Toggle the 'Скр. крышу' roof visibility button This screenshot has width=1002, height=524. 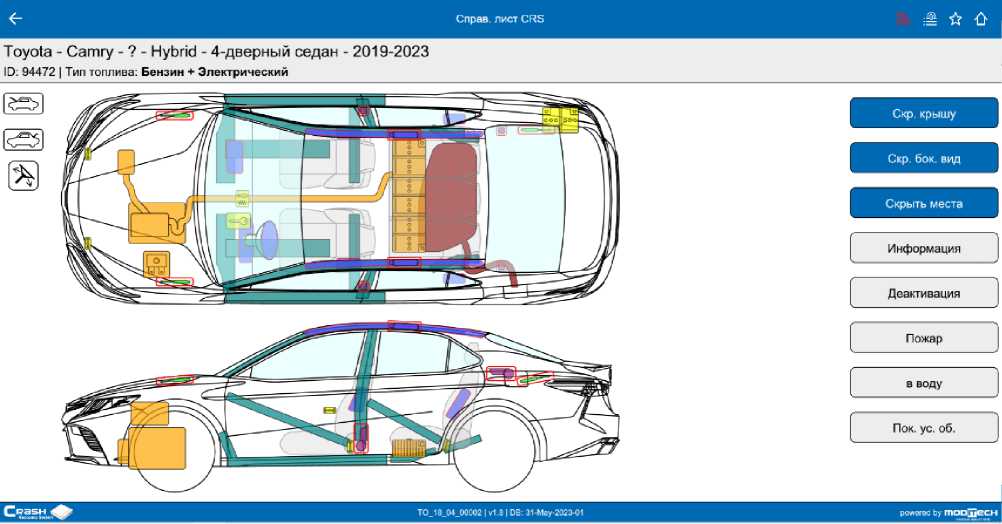point(923,113)
